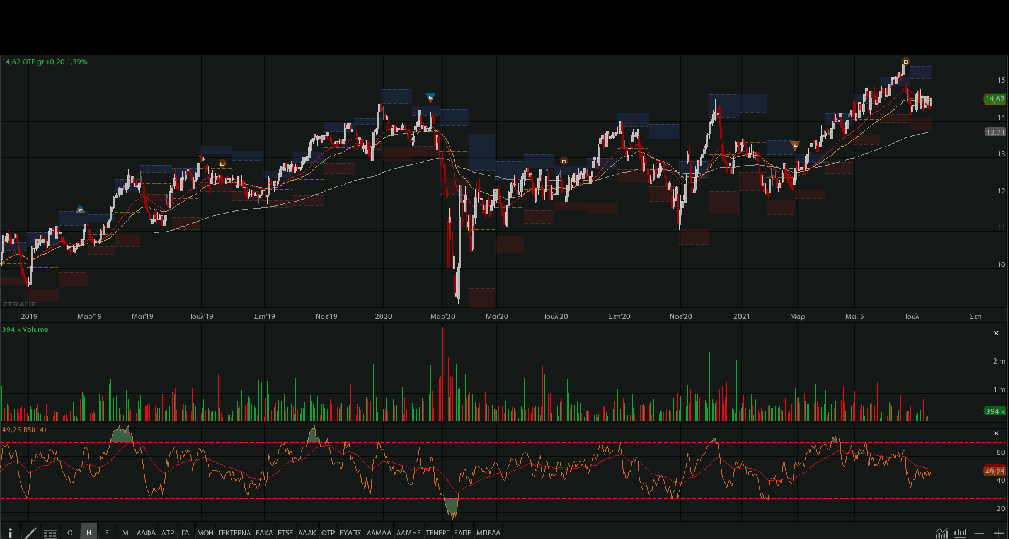This screenshot has height=539, width=1009.
Task: Open the ΤΕΚΤΕΡΝΑ ticker tab
Action: (x=235, y=532)
